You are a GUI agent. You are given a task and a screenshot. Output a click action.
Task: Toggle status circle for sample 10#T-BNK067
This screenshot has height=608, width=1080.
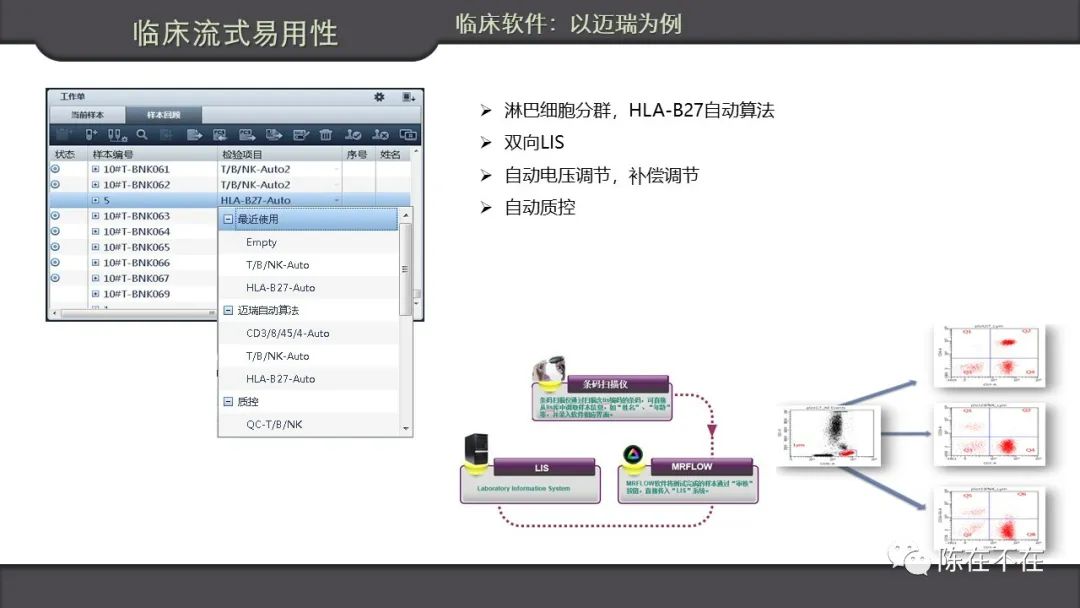[56, 278]
